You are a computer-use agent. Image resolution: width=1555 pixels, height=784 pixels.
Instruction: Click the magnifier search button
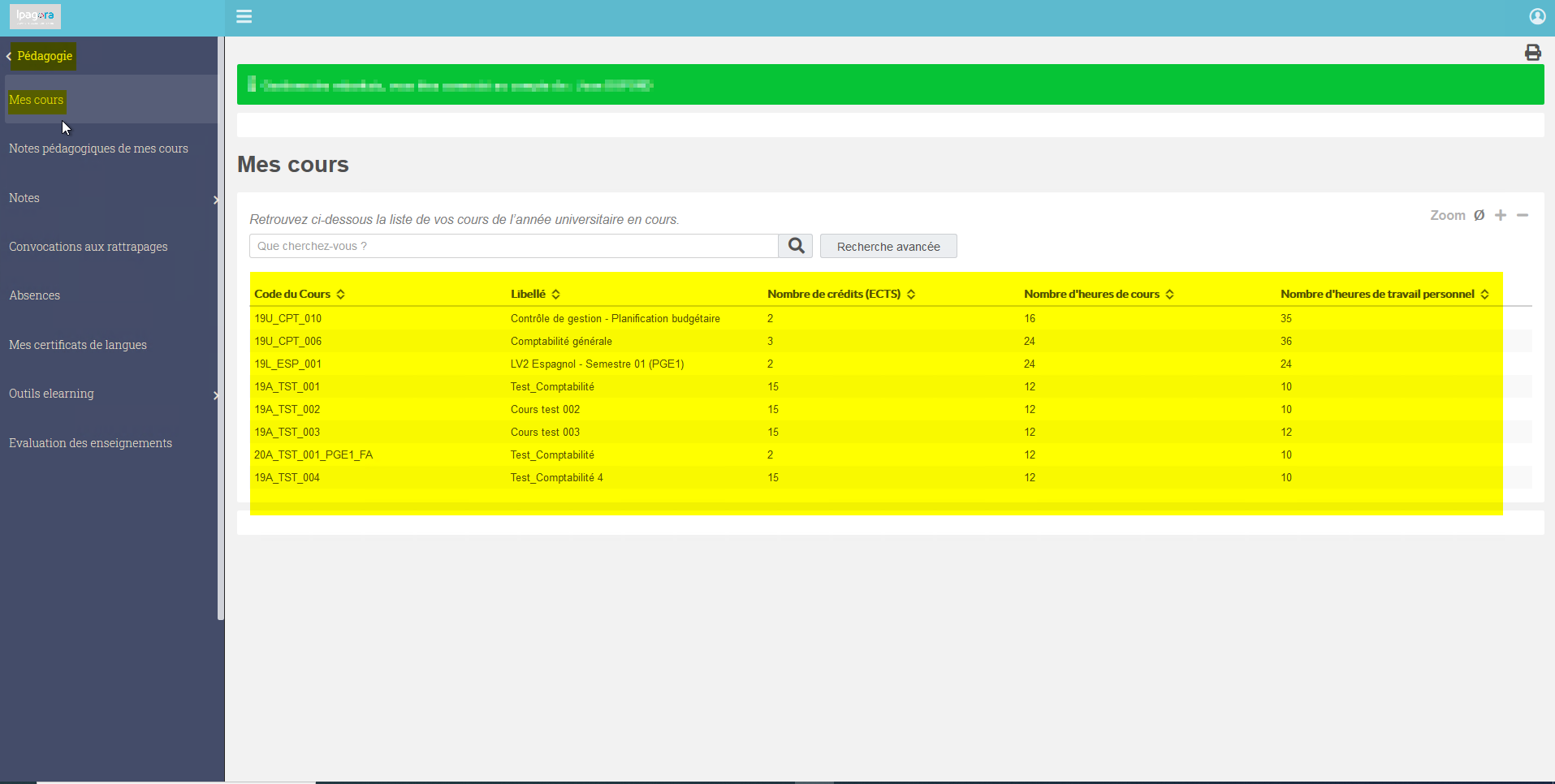(x=796, y=246)
